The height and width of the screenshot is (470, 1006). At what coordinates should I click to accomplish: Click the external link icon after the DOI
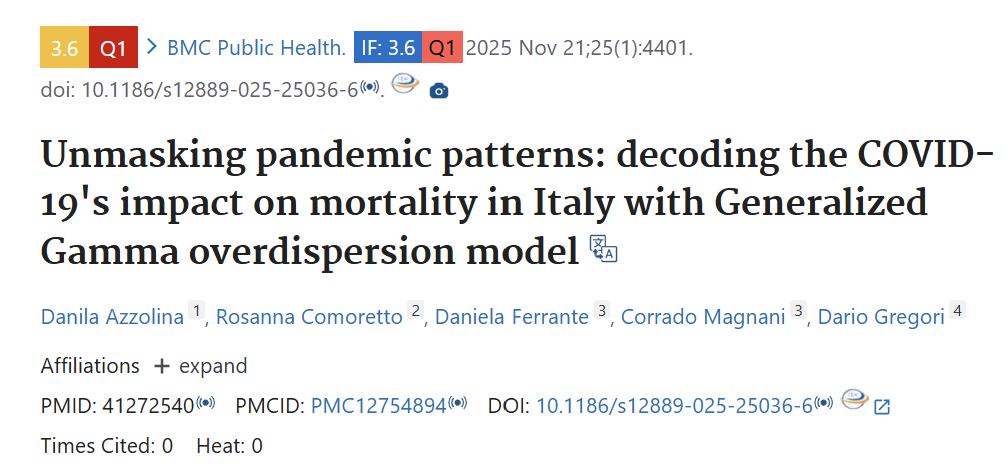pos(882,407)
